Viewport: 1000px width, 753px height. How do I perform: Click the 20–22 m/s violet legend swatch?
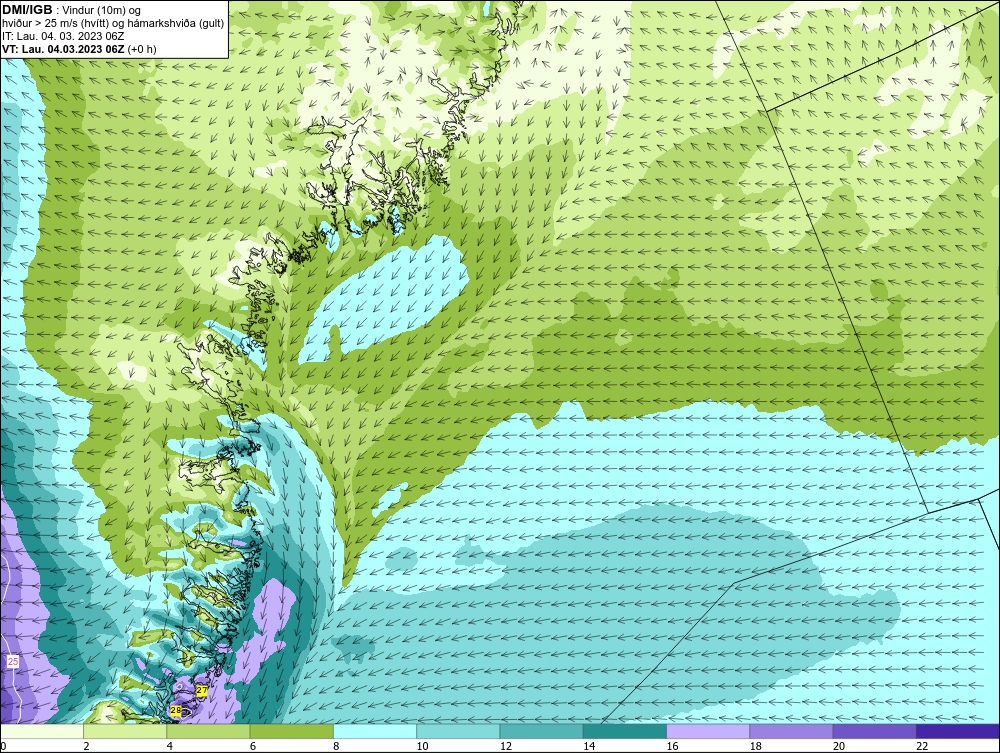(874, 731)
